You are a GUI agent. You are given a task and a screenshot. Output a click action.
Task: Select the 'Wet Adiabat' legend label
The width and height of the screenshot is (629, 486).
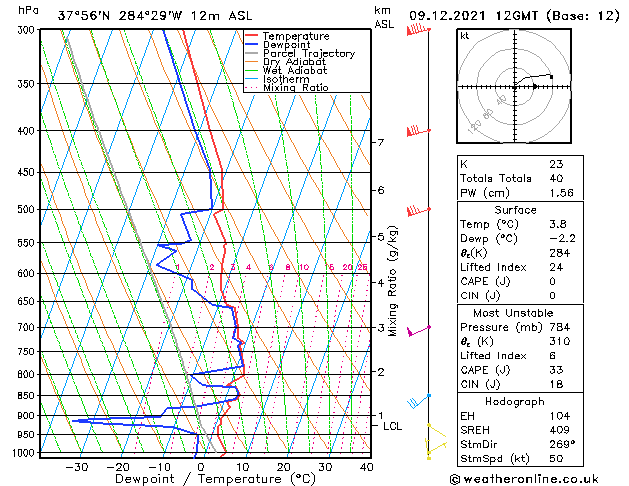pos(295,70)
